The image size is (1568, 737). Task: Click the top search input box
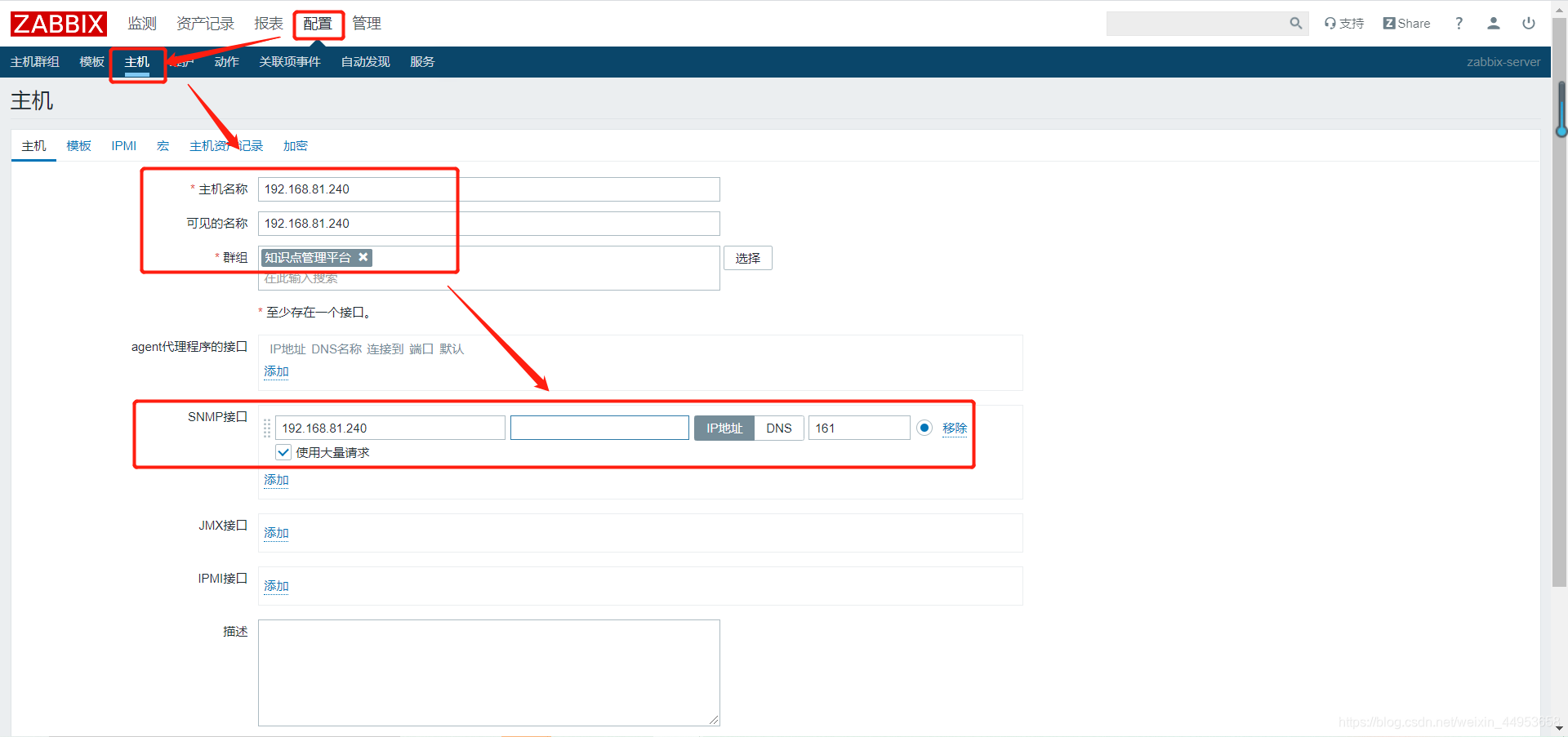pyautogui.click(x=1197, y=24)
